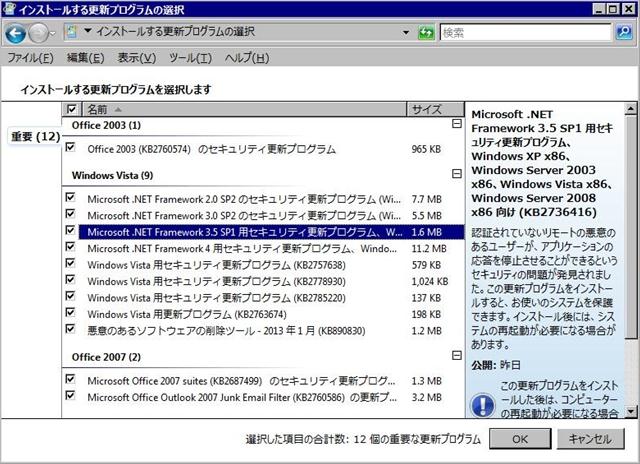Uncheck Windows Vista KB2763674 update checkbox
Screen dimensions: 640x464
click(70, 312)
